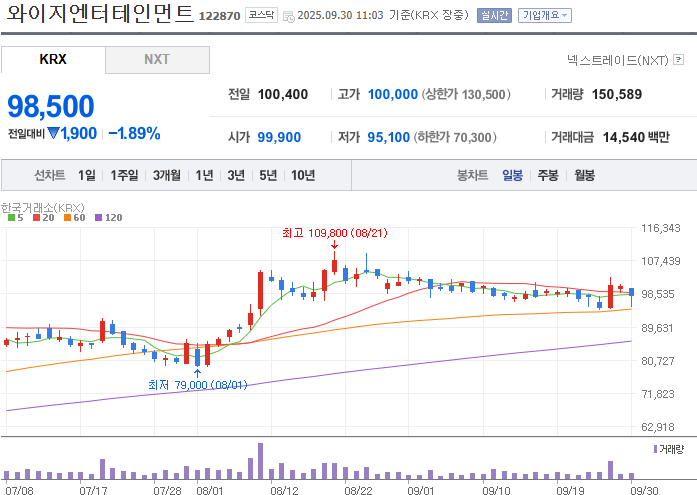Click the 거래량 volume legend marker
The width and height of the screenshot is (697, 495).
655,449
